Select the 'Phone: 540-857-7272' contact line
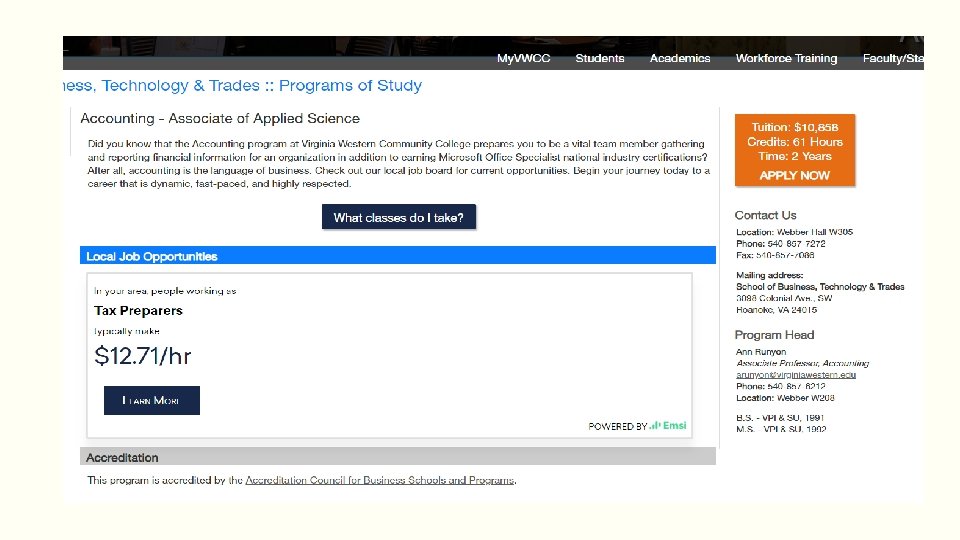 point(781,244)
